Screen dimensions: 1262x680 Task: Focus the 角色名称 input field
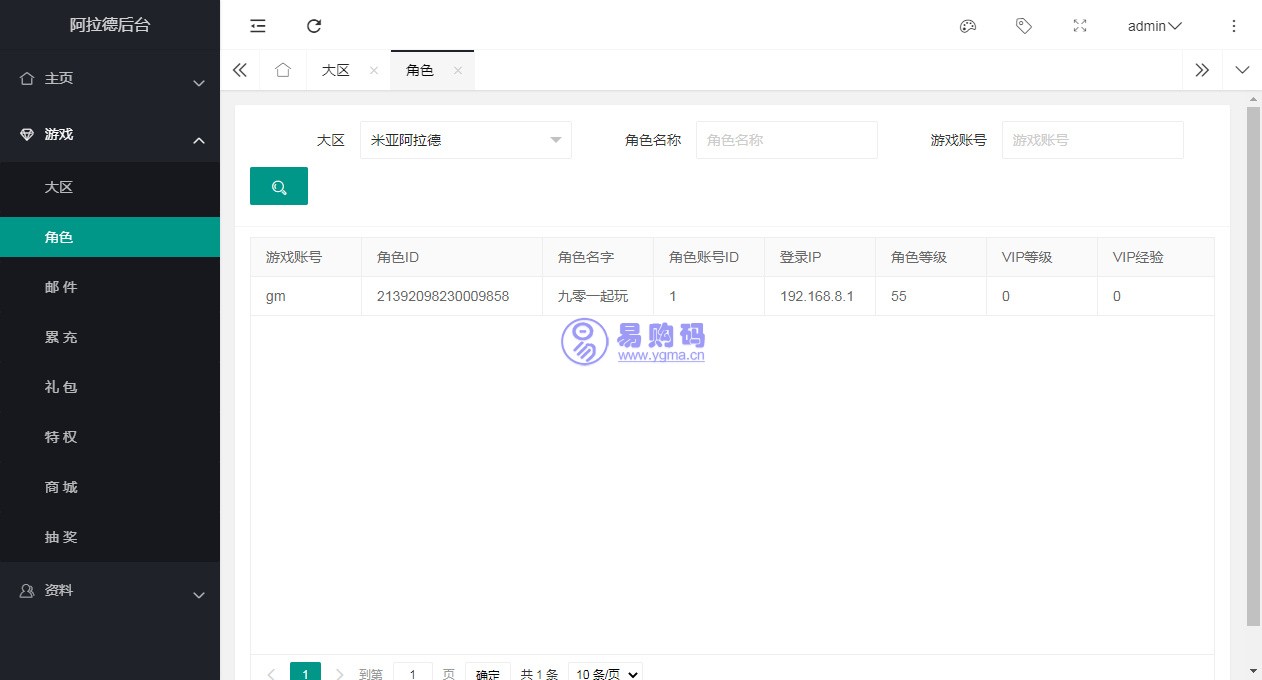click(786, 140)
